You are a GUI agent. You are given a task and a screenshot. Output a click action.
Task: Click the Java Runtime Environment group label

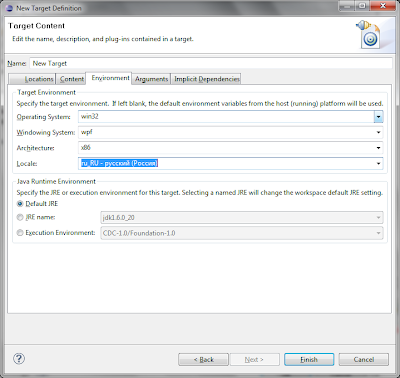point(56,181)
